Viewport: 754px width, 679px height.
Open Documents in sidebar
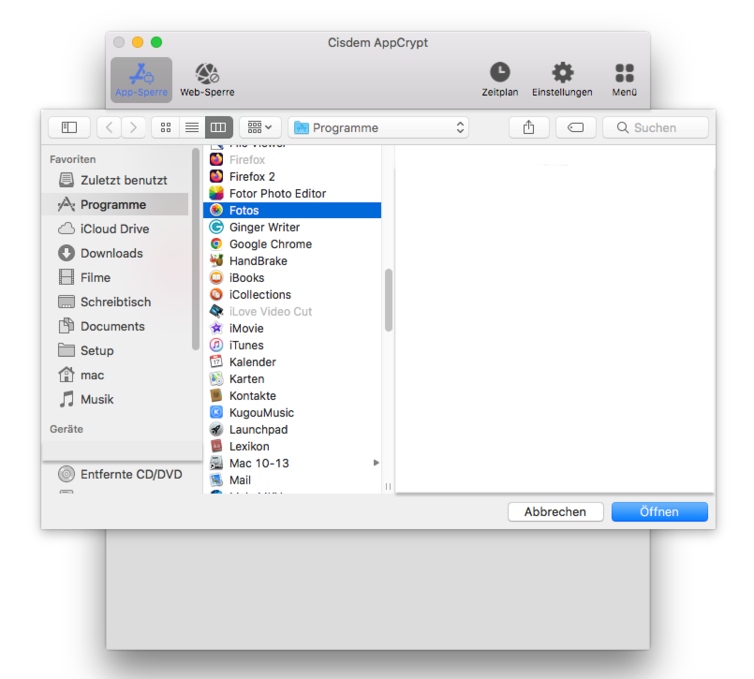(115, 327)
